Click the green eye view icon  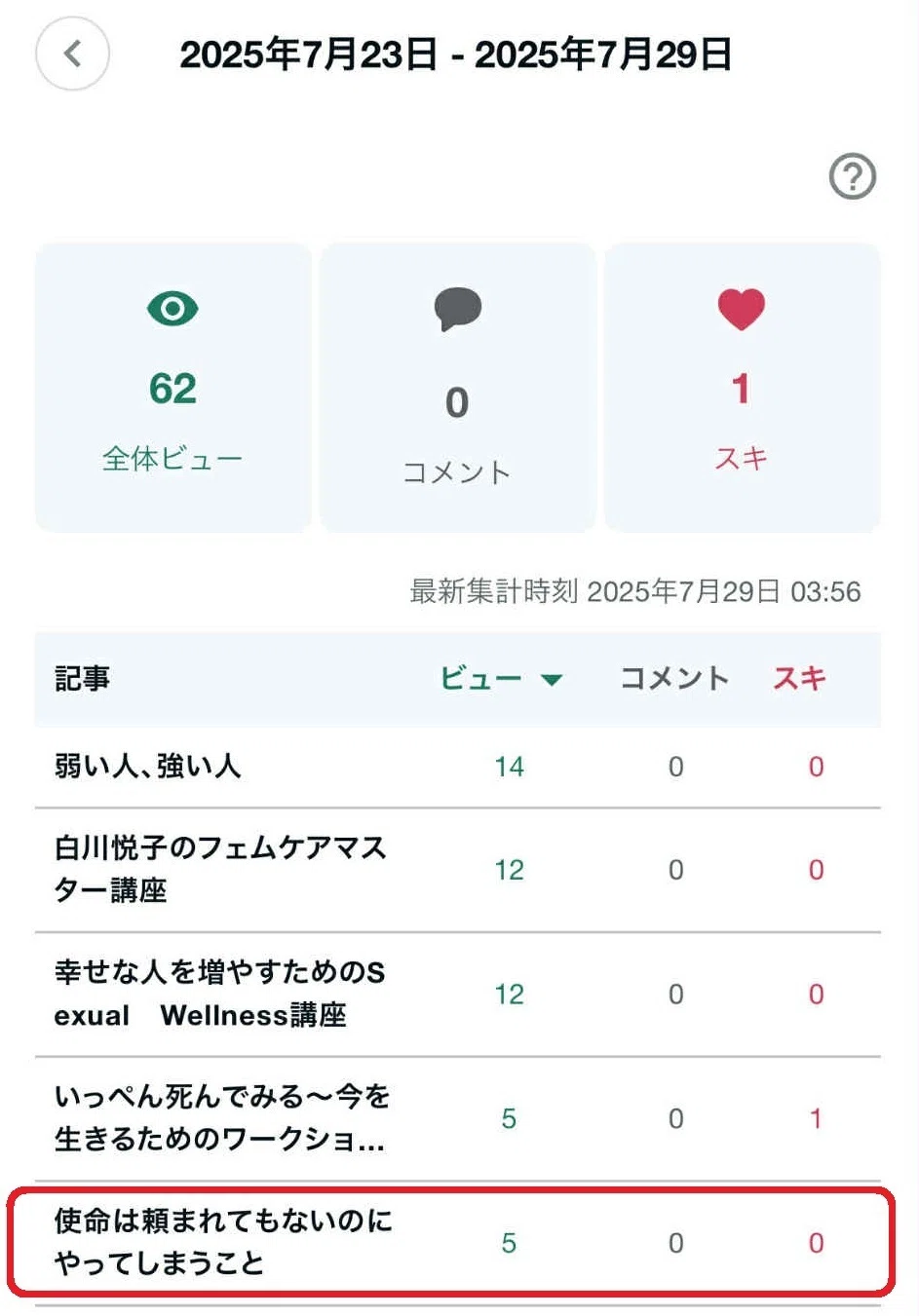pos(172,309)
